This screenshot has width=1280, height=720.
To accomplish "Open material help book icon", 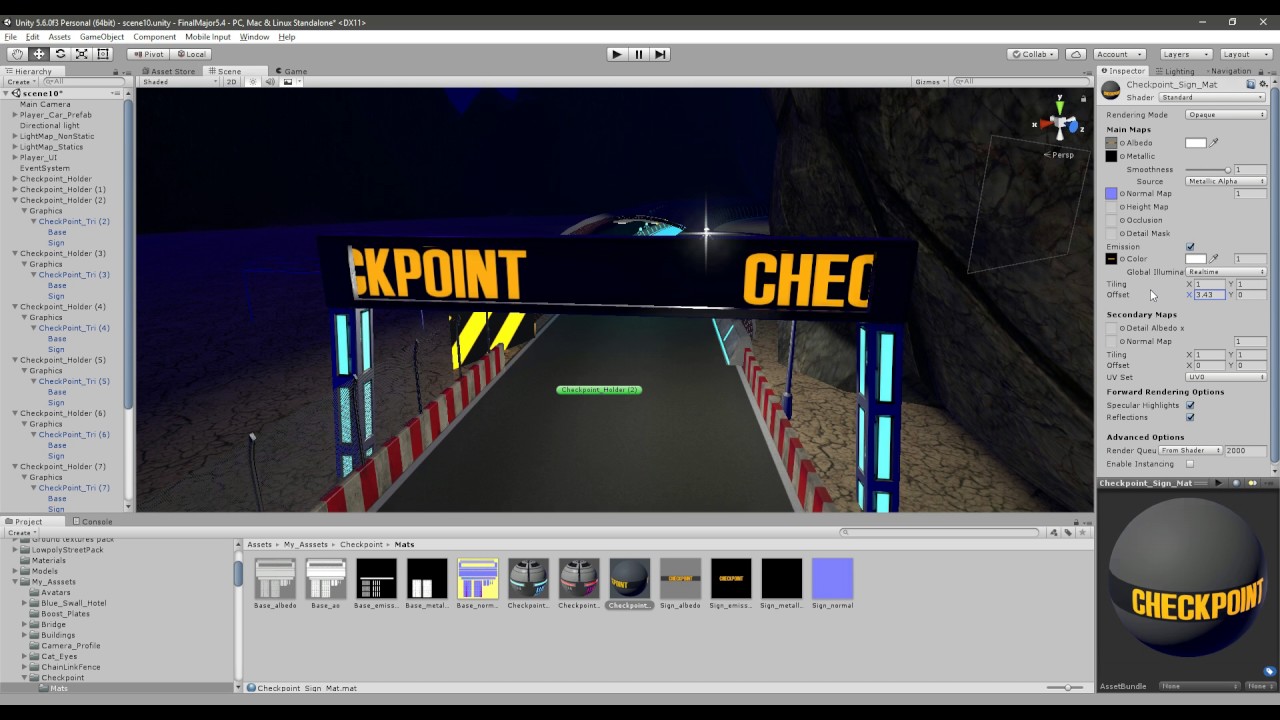I will pyautogui.click(x=1251, y=85).
